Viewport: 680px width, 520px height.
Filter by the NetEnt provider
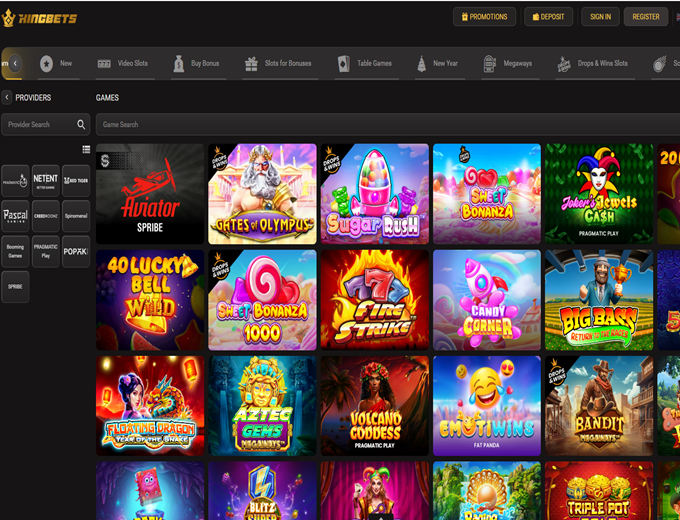point(46,180)
